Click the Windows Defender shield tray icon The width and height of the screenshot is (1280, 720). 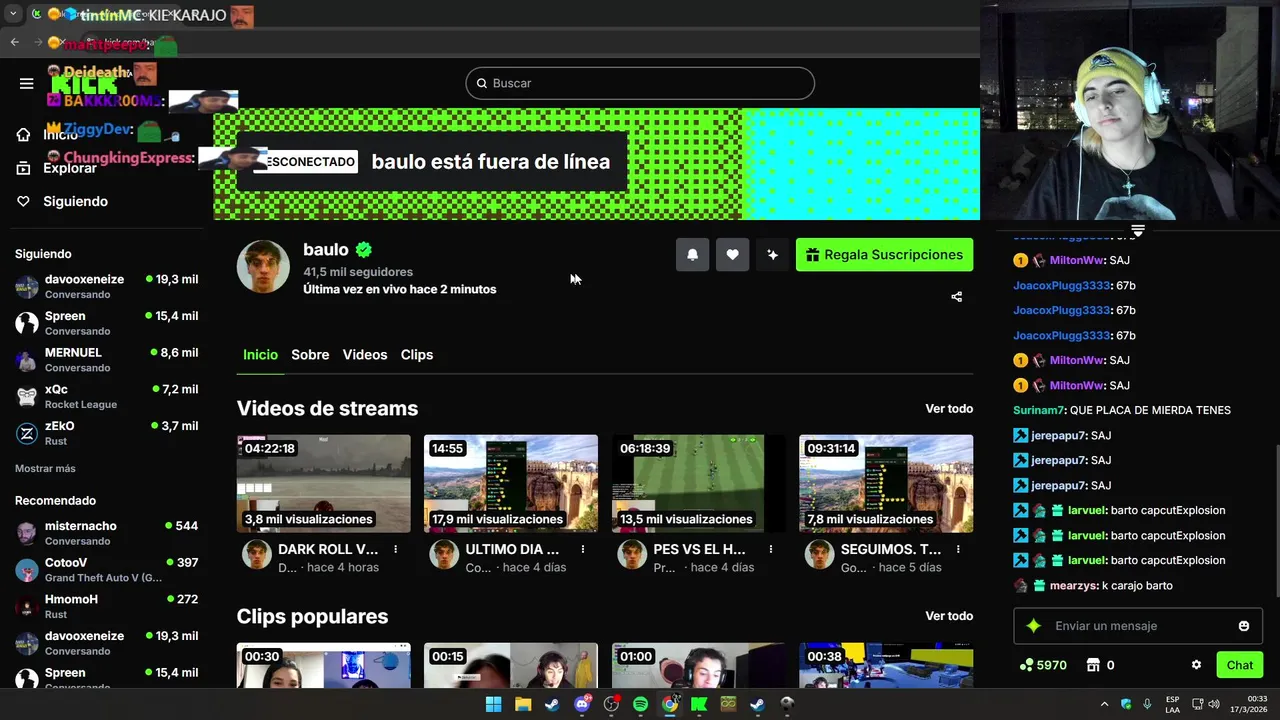tap(1126, 704)
